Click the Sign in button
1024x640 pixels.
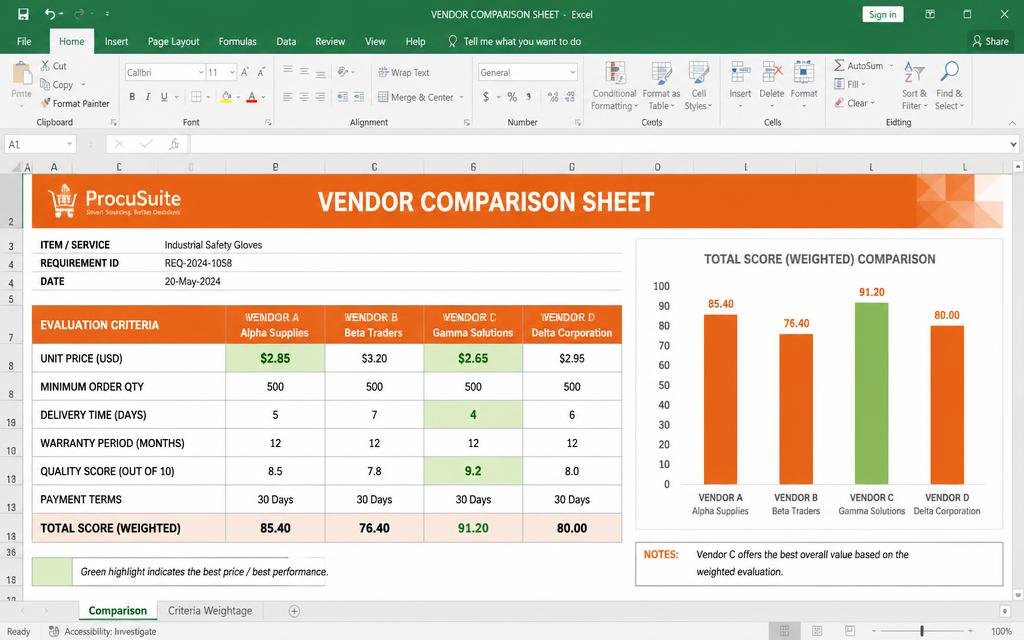[882, 14]
